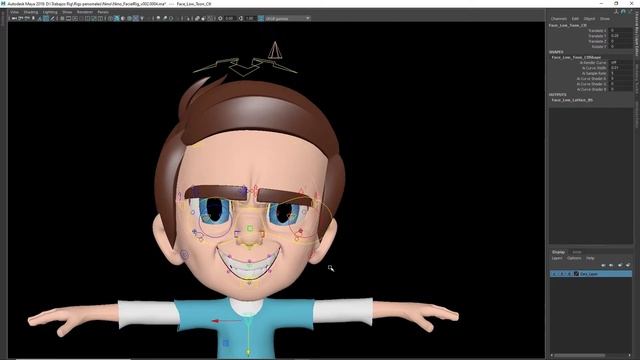The height and width of the screenshot is (360, 640).
Task: Click the Layer Editor scroll right arrow
Action: click(629, 356)
